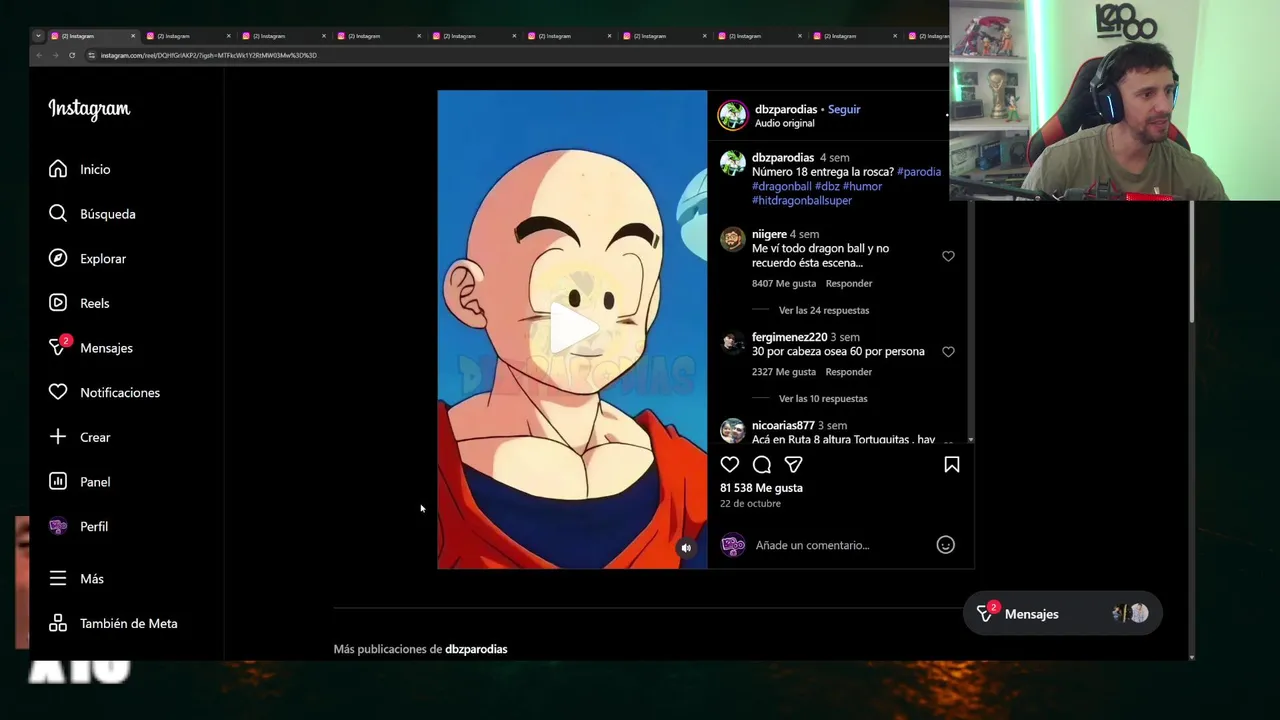1280x720 pixels.
Task: Open dbzparodias profile from post header
Action: pos(786,109)
